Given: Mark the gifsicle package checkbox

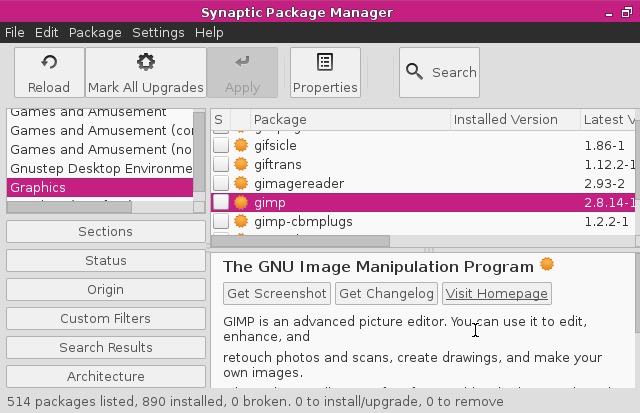Looking at the screenshot, I should click(220, 145).
